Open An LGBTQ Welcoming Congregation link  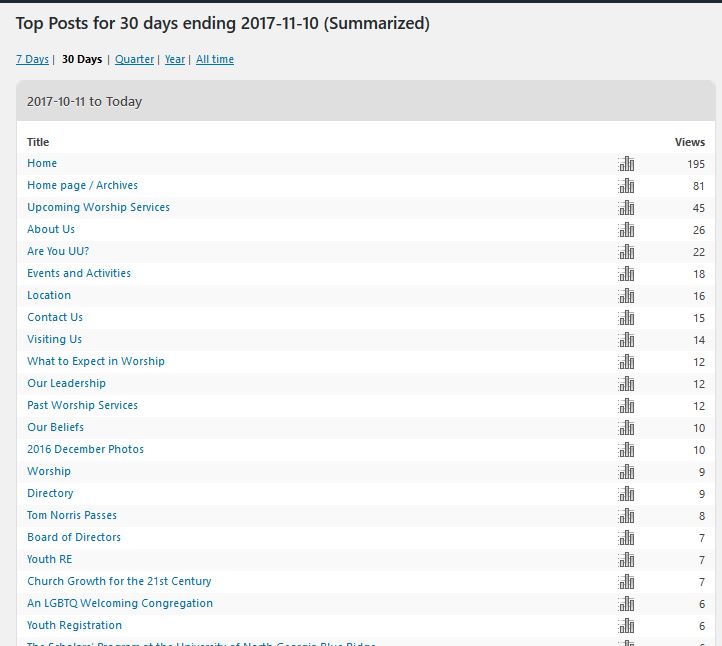[x=120, y=604]
